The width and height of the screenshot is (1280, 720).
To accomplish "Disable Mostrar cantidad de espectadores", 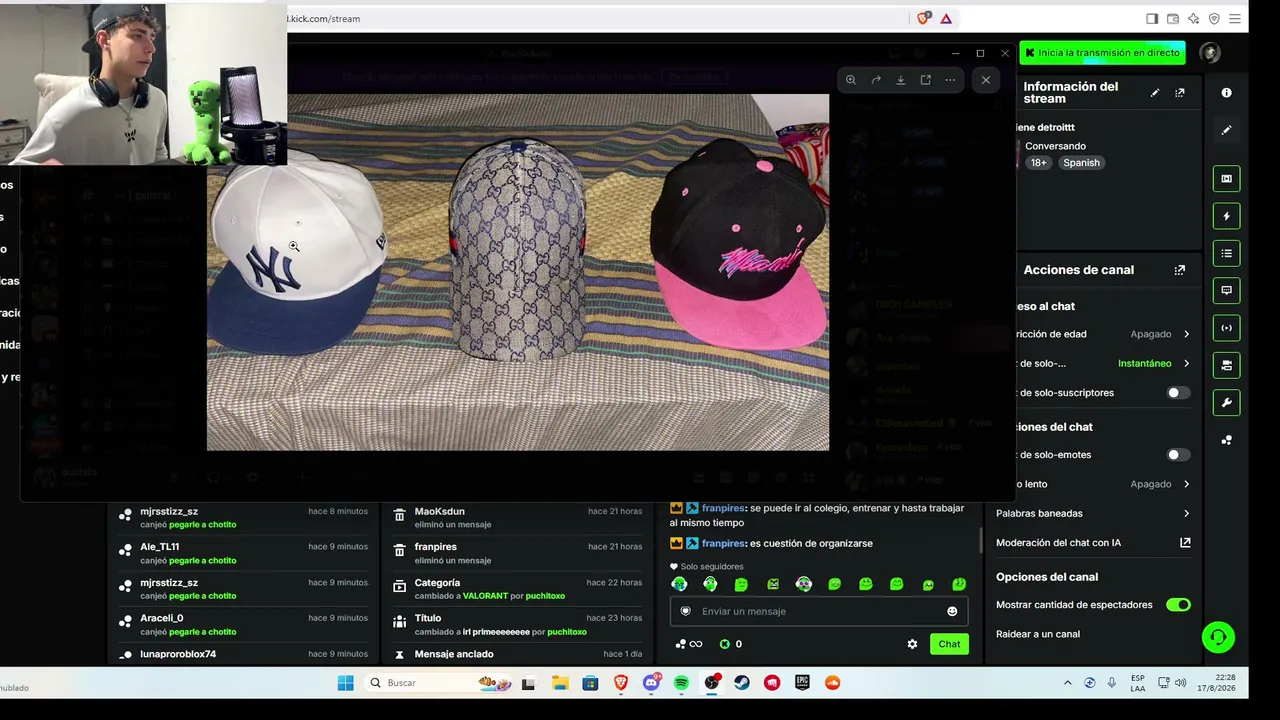I will coord(1179,605).
